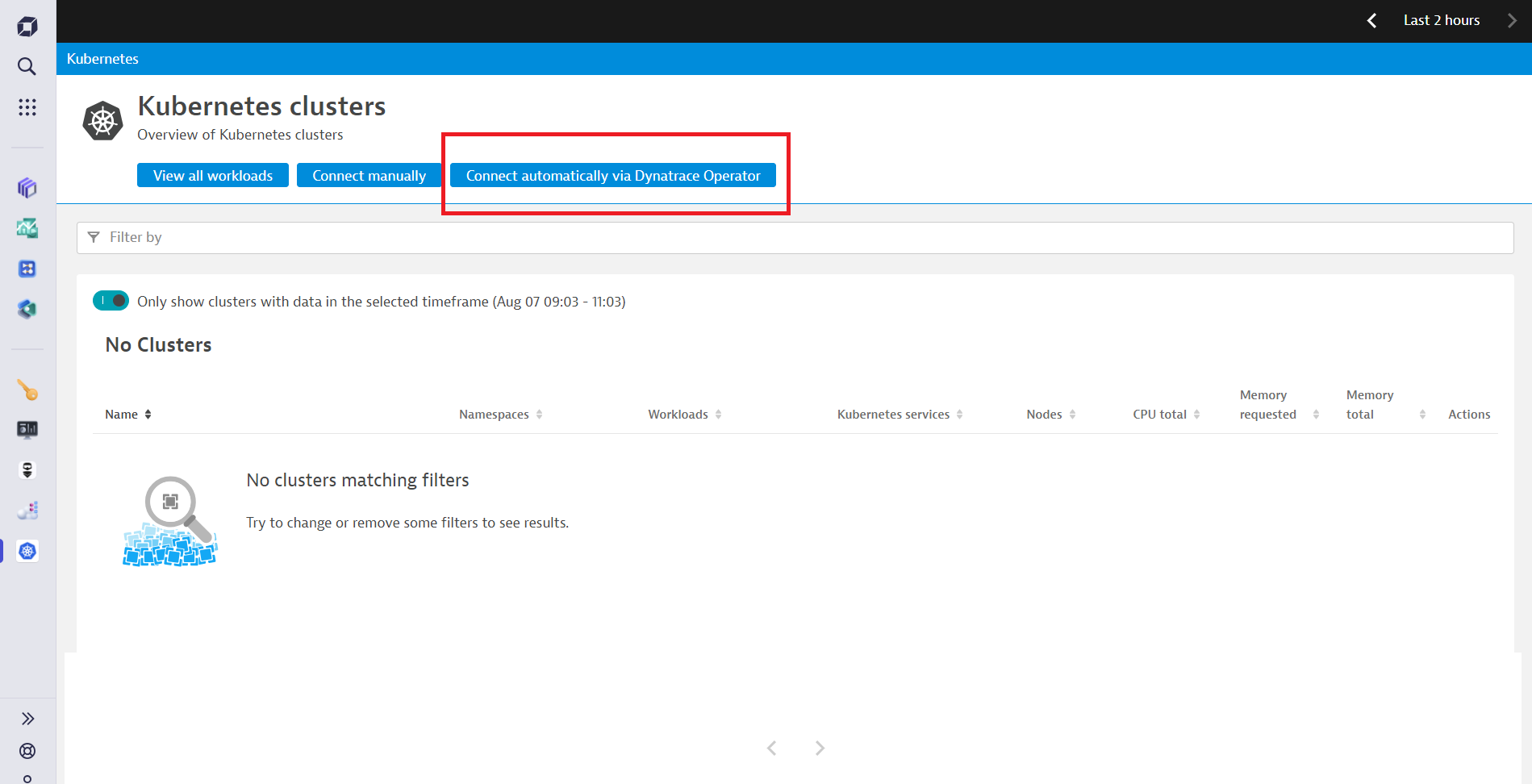Go to next table page

tap(820, 749)
